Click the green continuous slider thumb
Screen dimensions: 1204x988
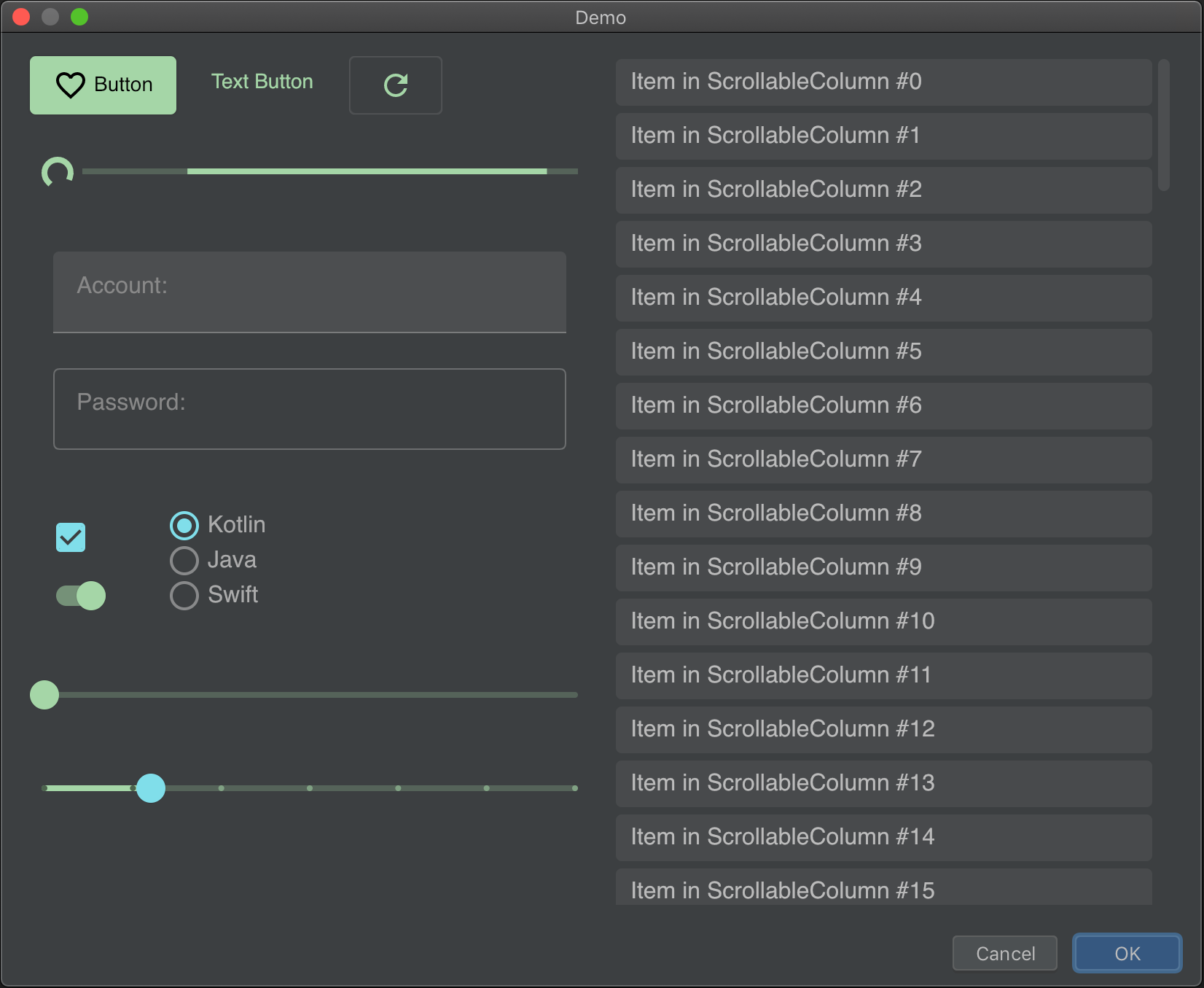tap(44, 695)
